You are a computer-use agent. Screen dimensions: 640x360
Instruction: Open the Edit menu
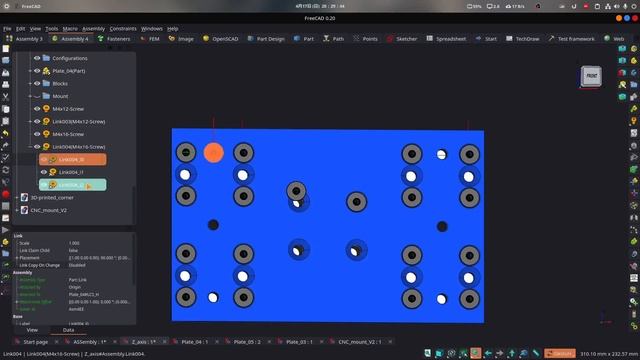(20, 29)
